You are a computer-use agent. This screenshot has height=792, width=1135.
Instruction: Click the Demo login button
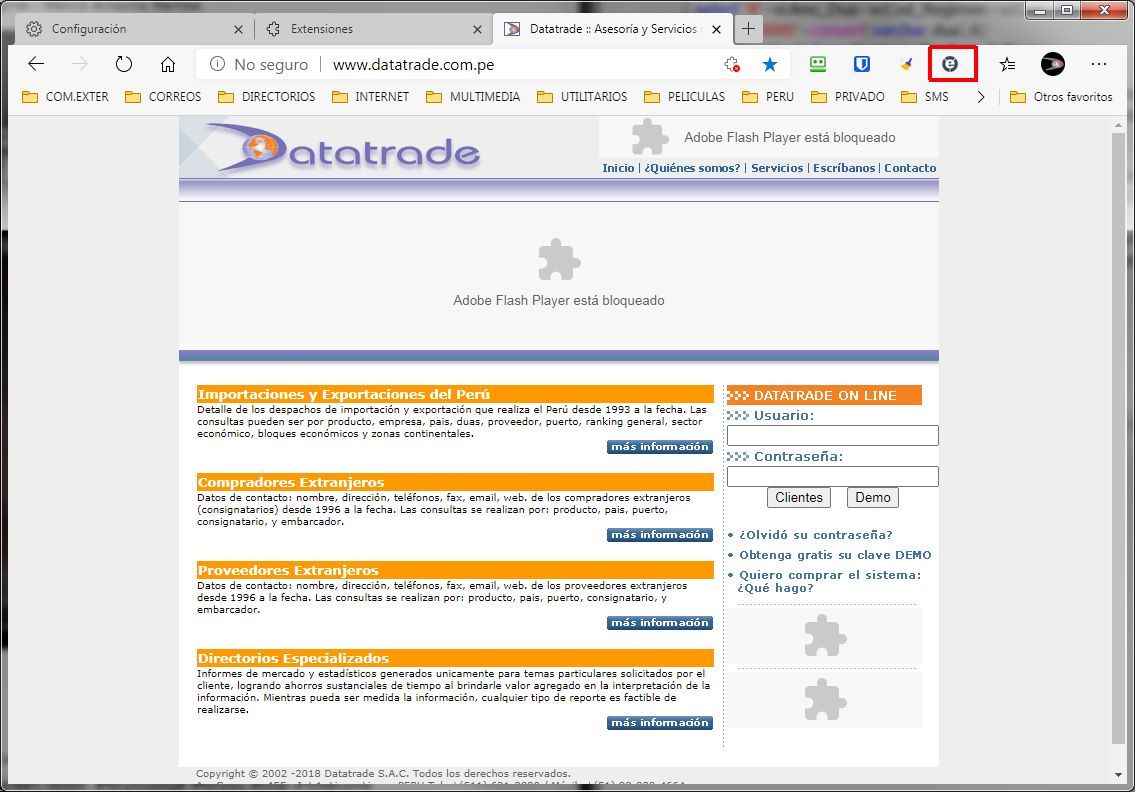click(873, 497)
